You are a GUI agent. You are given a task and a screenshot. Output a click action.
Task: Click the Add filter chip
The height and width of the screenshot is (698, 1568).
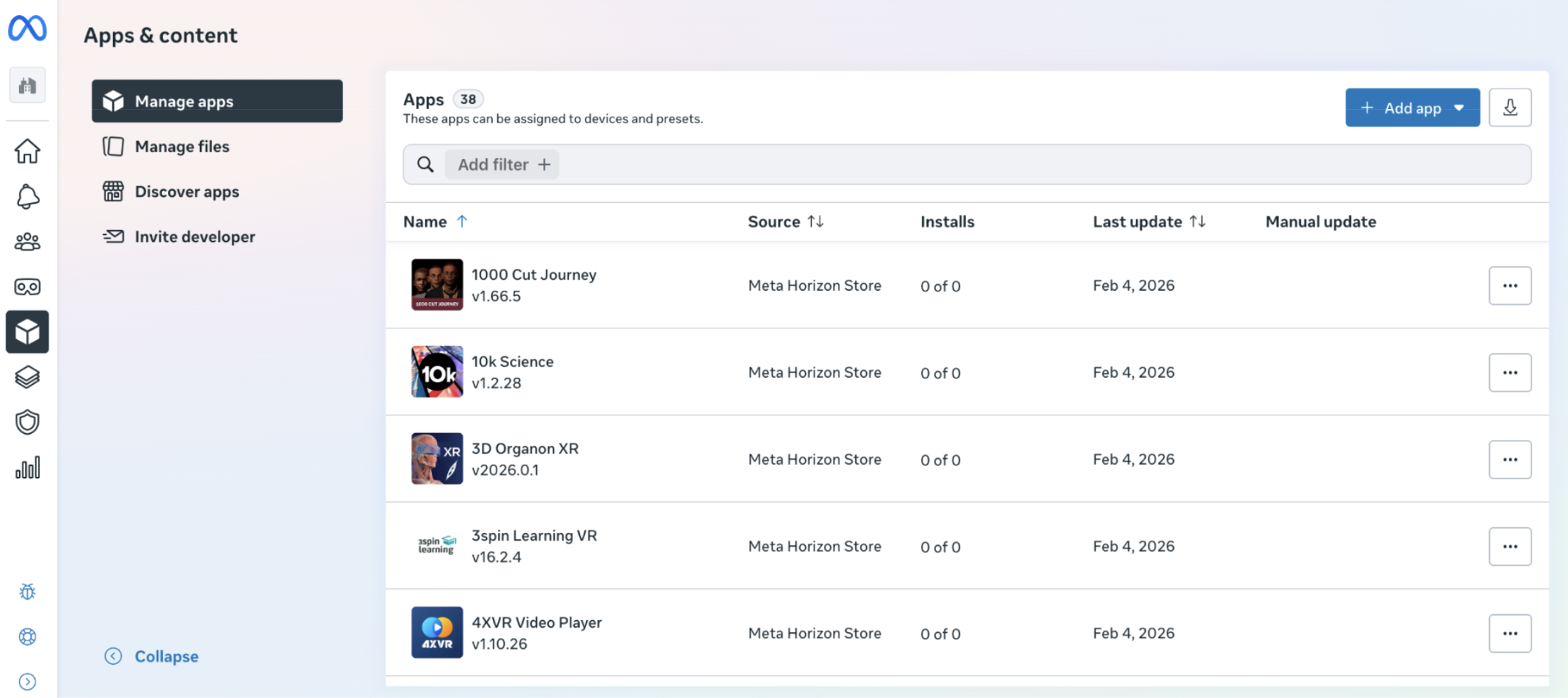tap(502, 164)
